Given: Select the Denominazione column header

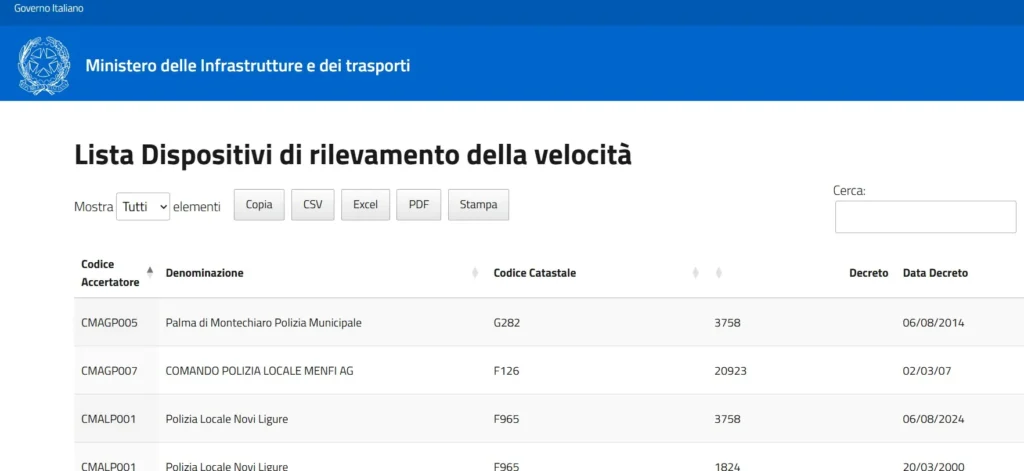Looking at the screenshot, I should [x=204, y=273].
